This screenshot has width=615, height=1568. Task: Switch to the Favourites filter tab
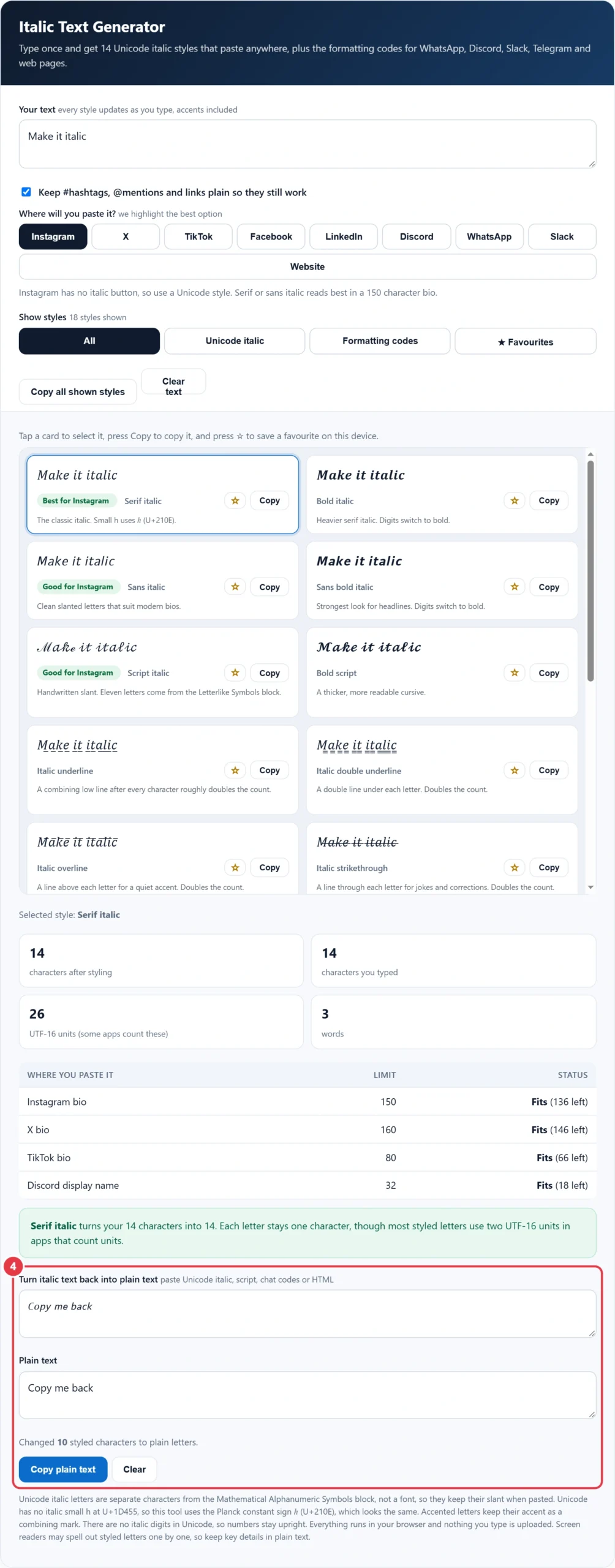click(x=525, y=341)
